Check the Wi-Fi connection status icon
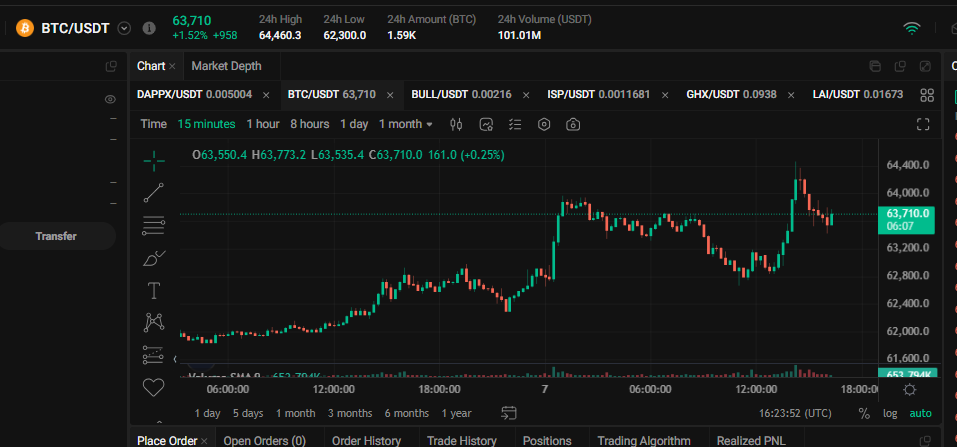The height and width of the screenshot is (447, 957). point(912,28)
